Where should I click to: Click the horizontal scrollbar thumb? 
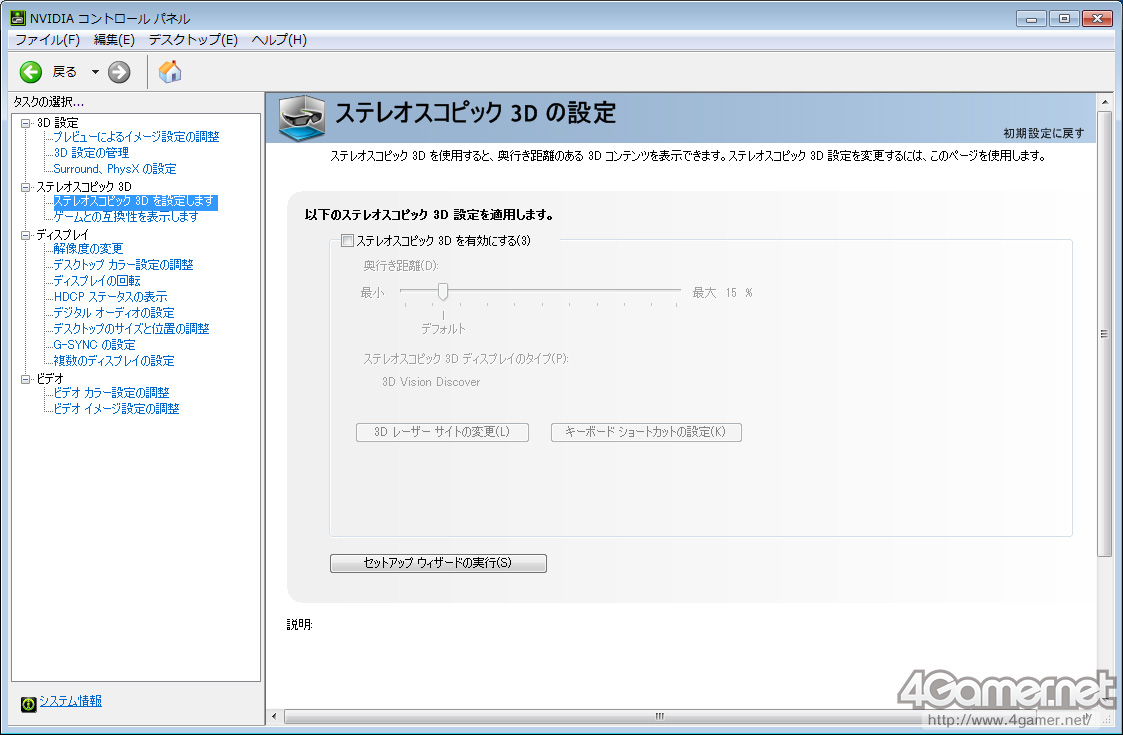[x=660, y=716]
